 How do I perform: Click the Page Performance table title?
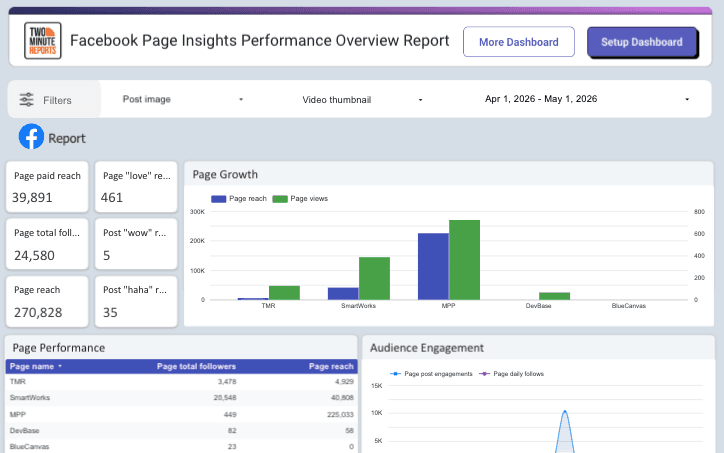coord(59,348)
